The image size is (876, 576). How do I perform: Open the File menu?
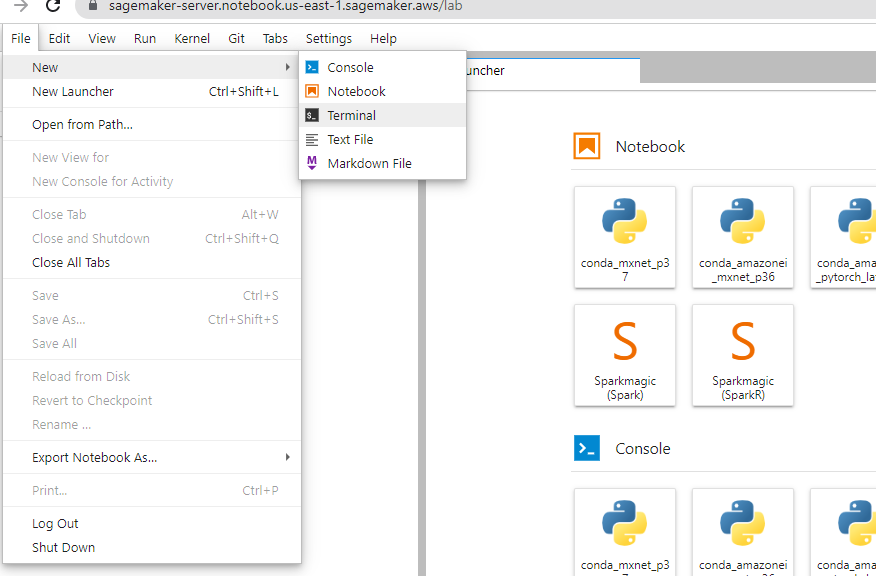[x=21, y=39]
